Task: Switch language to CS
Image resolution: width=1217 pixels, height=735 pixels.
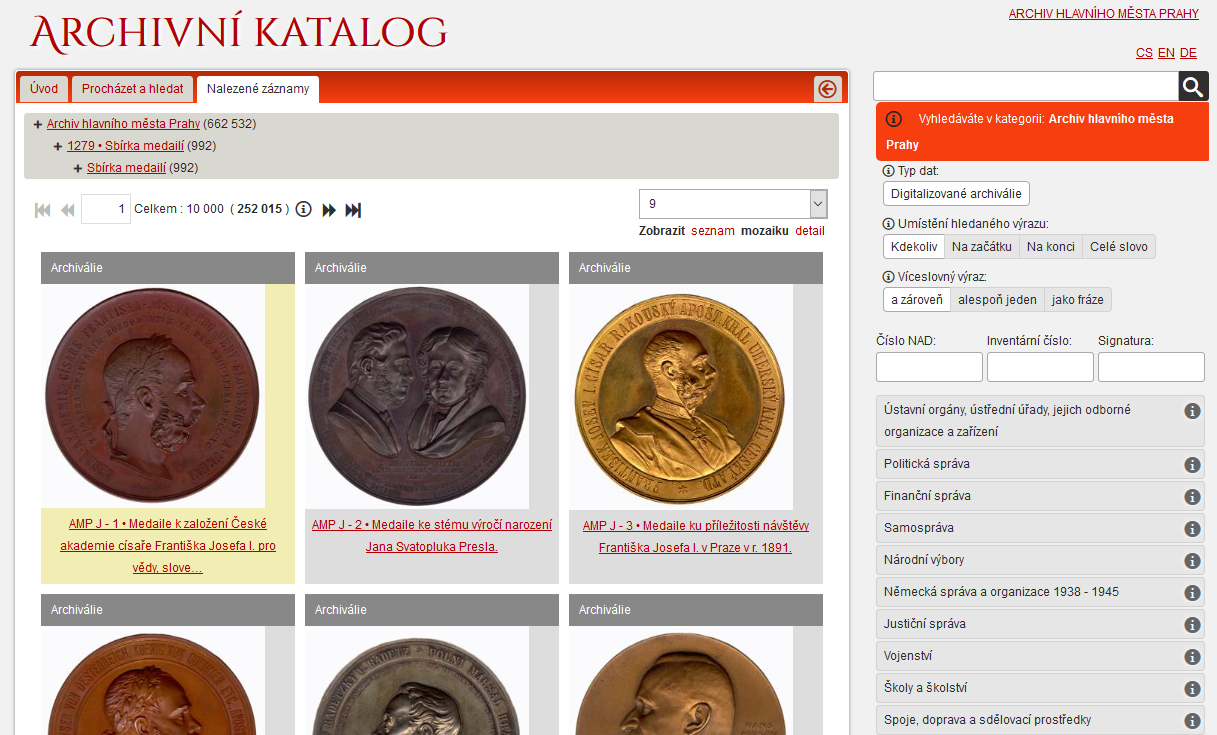Action: pos(1144,53)
